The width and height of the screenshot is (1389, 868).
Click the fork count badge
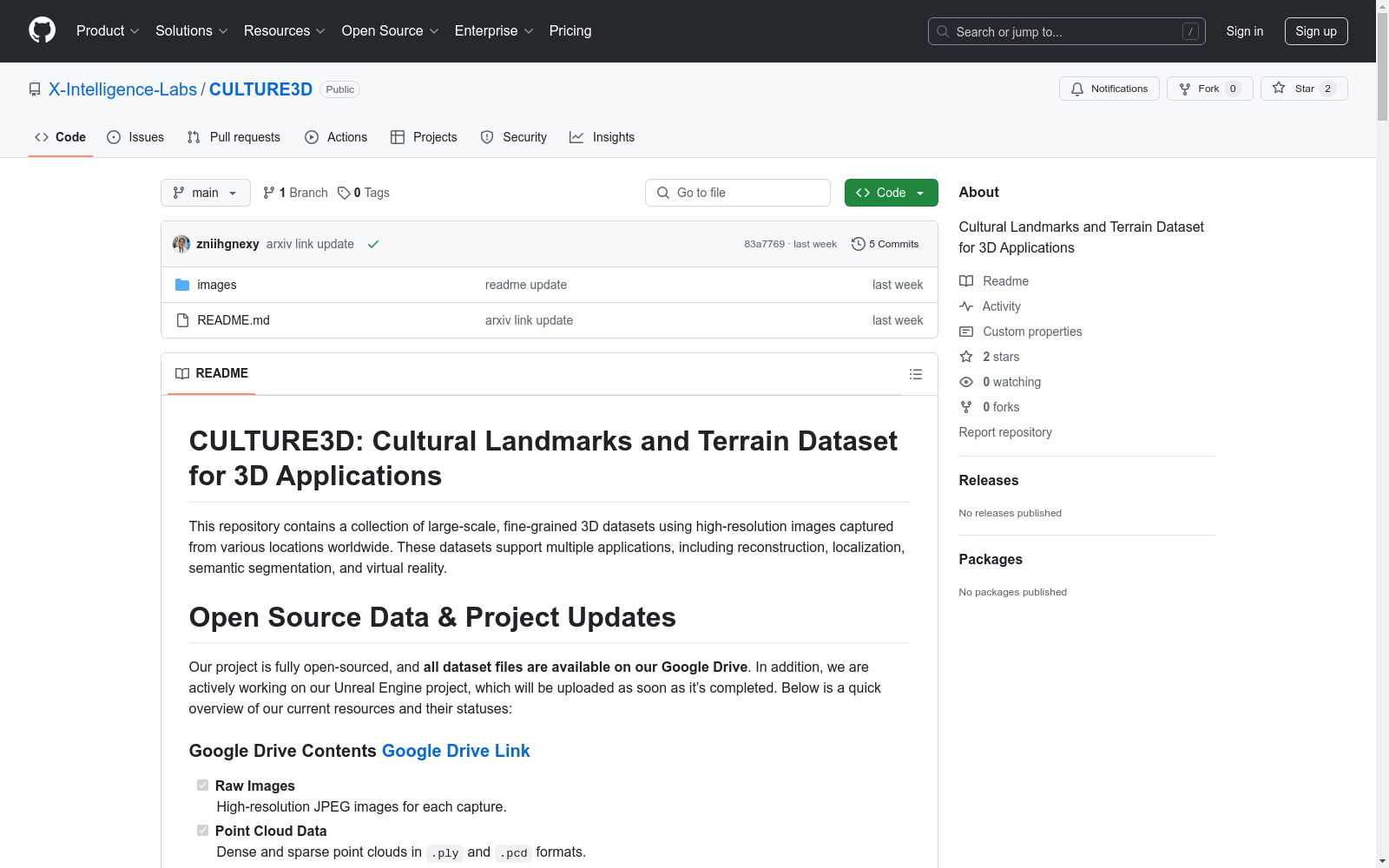(1233, 89)
